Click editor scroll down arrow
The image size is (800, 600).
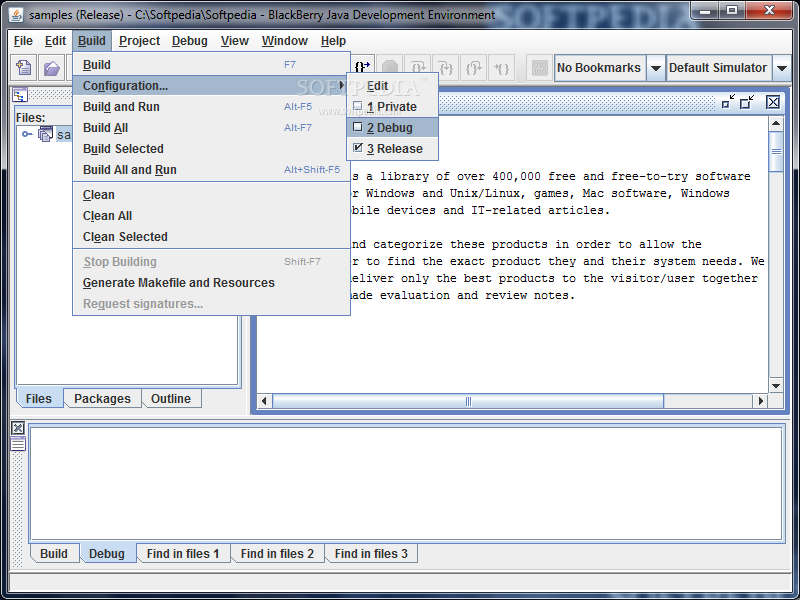pos(776,386)
